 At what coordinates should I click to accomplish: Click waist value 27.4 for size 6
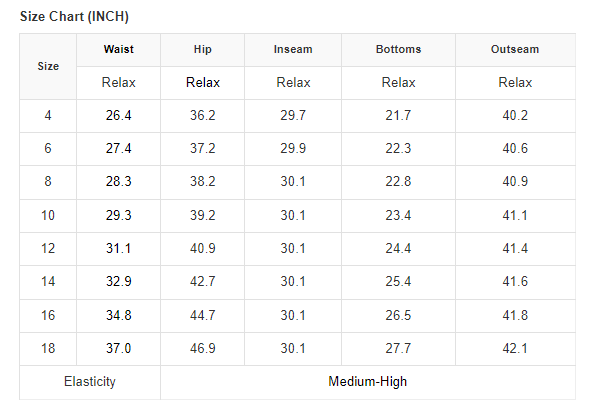click(x=119, y=148)
